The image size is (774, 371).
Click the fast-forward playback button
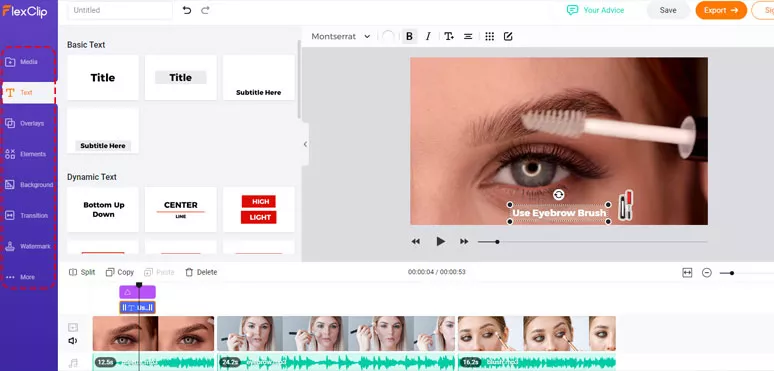[x=464, y=241]
